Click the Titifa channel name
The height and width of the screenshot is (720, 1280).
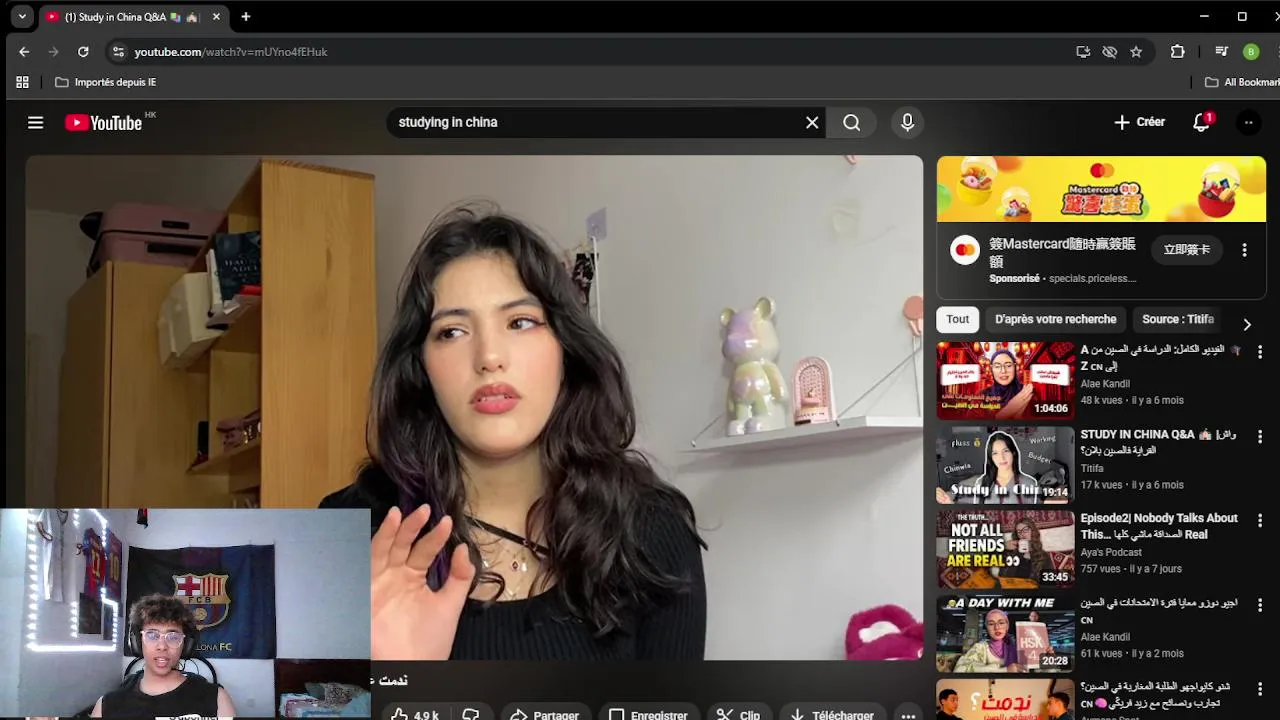tap(1092, 468)
